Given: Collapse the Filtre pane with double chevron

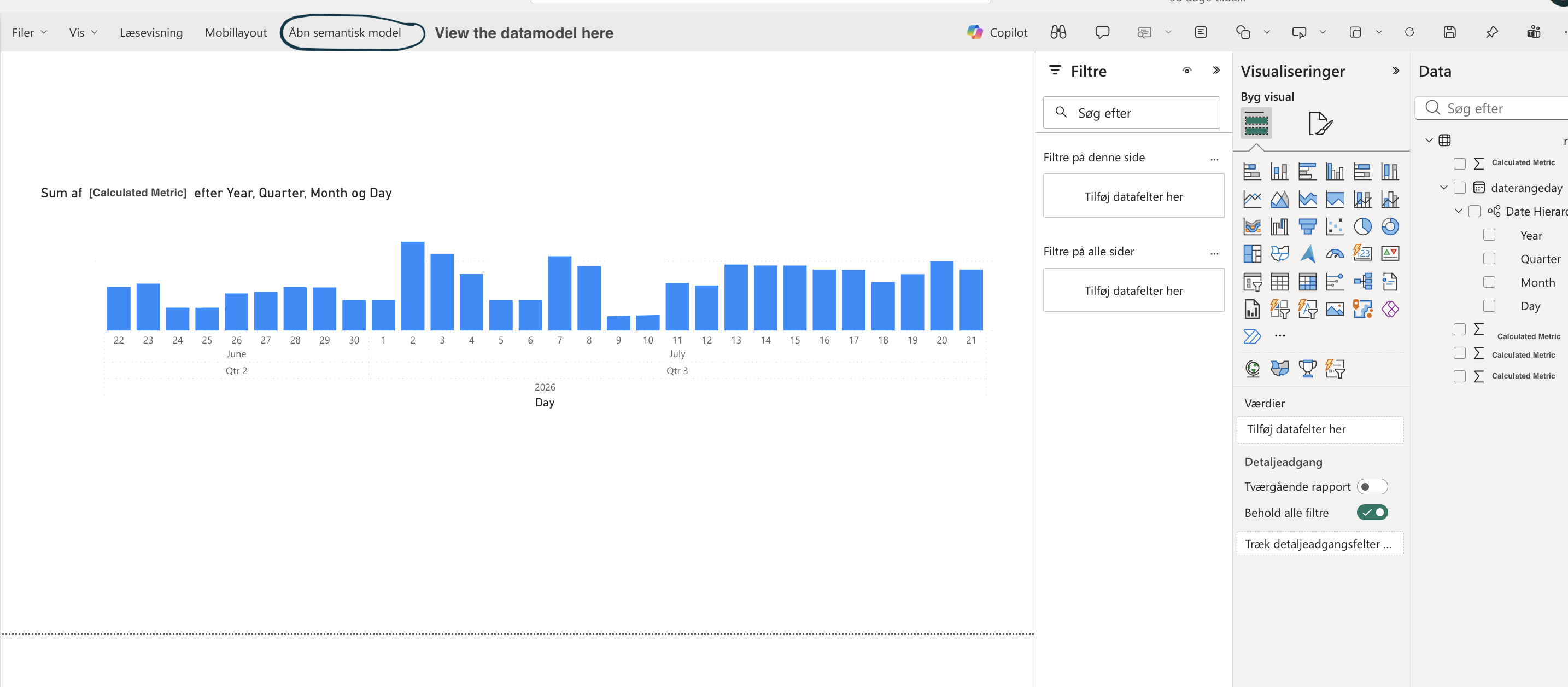Looking at the screenshot, I should tap(1215, 71).
